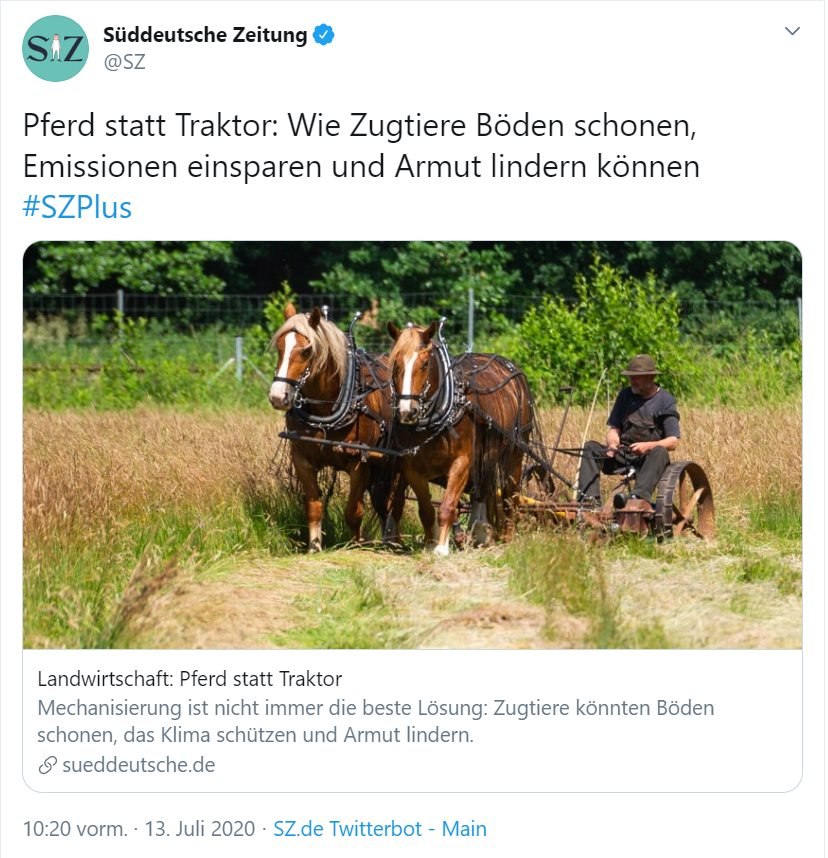Image resolution: width=828 pixels, height=858 pixels.
Task: Open the Süddeutsche Zeitung account name
Action: (x=205, y=34)
